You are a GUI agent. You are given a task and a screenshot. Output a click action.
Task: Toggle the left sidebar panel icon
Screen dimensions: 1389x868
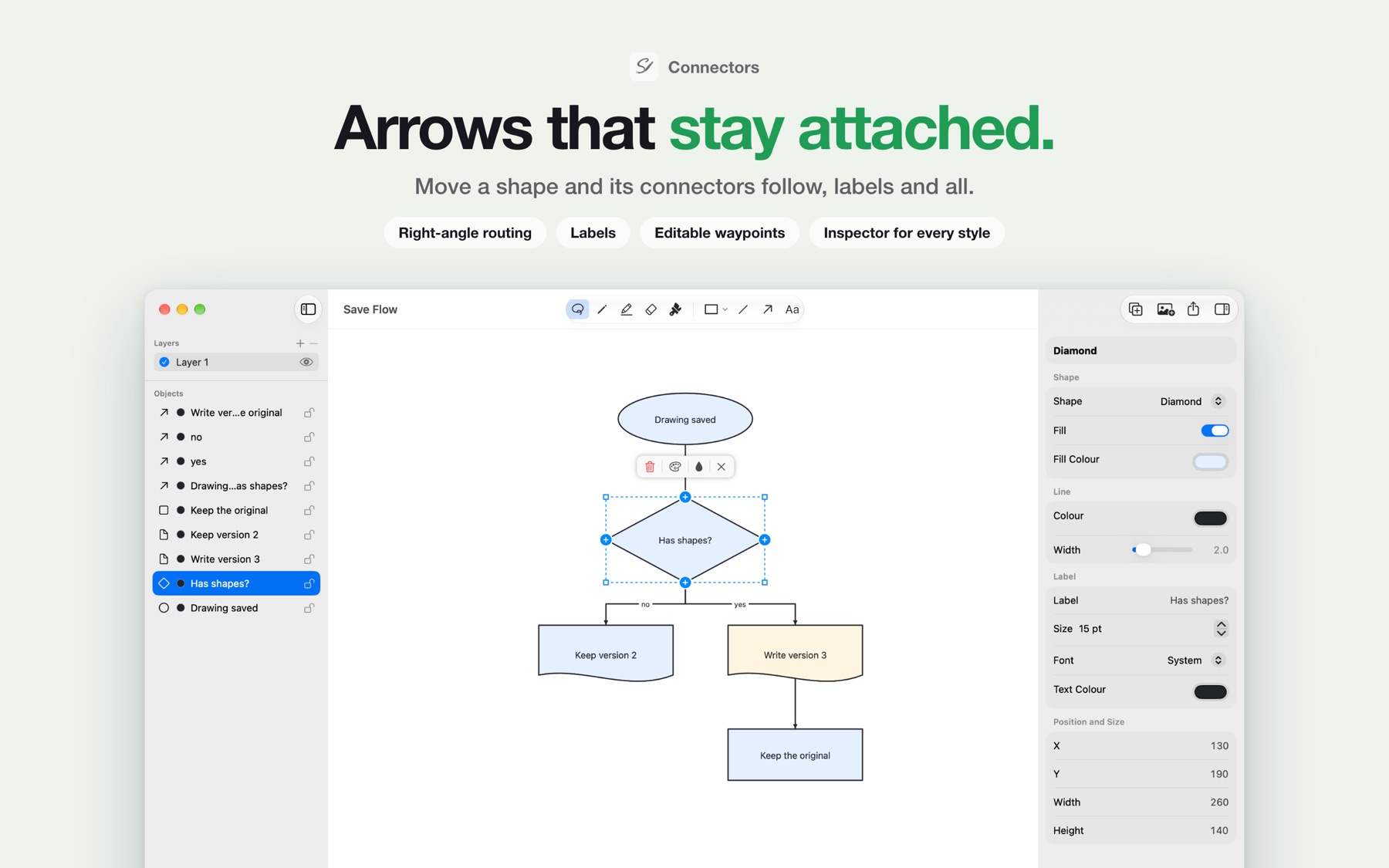pyautogui.click(x=308, y=309)
